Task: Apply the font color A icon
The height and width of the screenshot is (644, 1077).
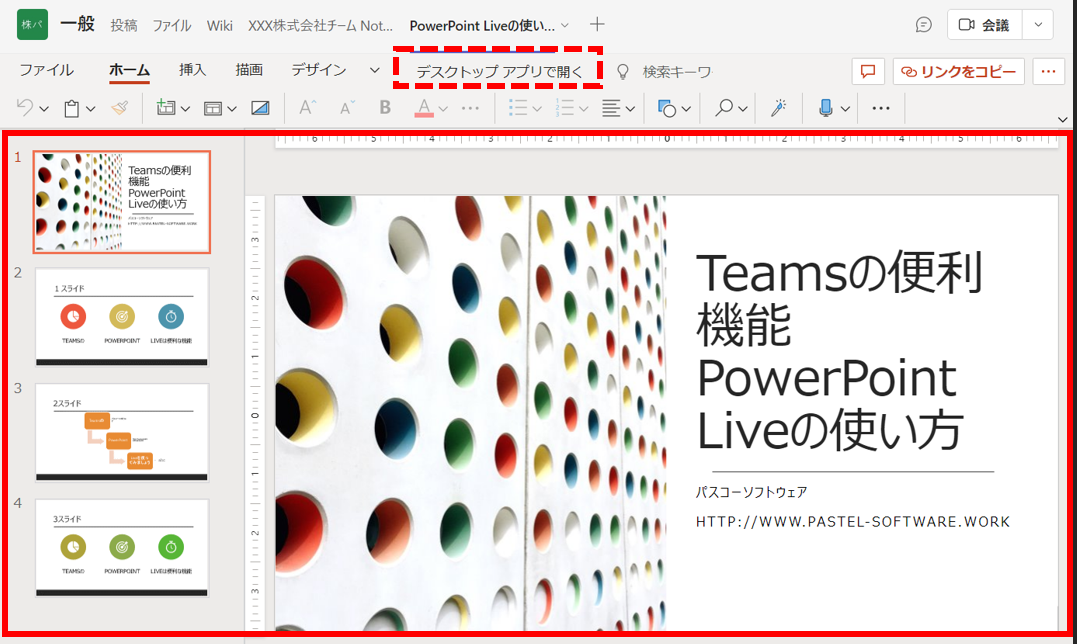Action: coord(424,108)
